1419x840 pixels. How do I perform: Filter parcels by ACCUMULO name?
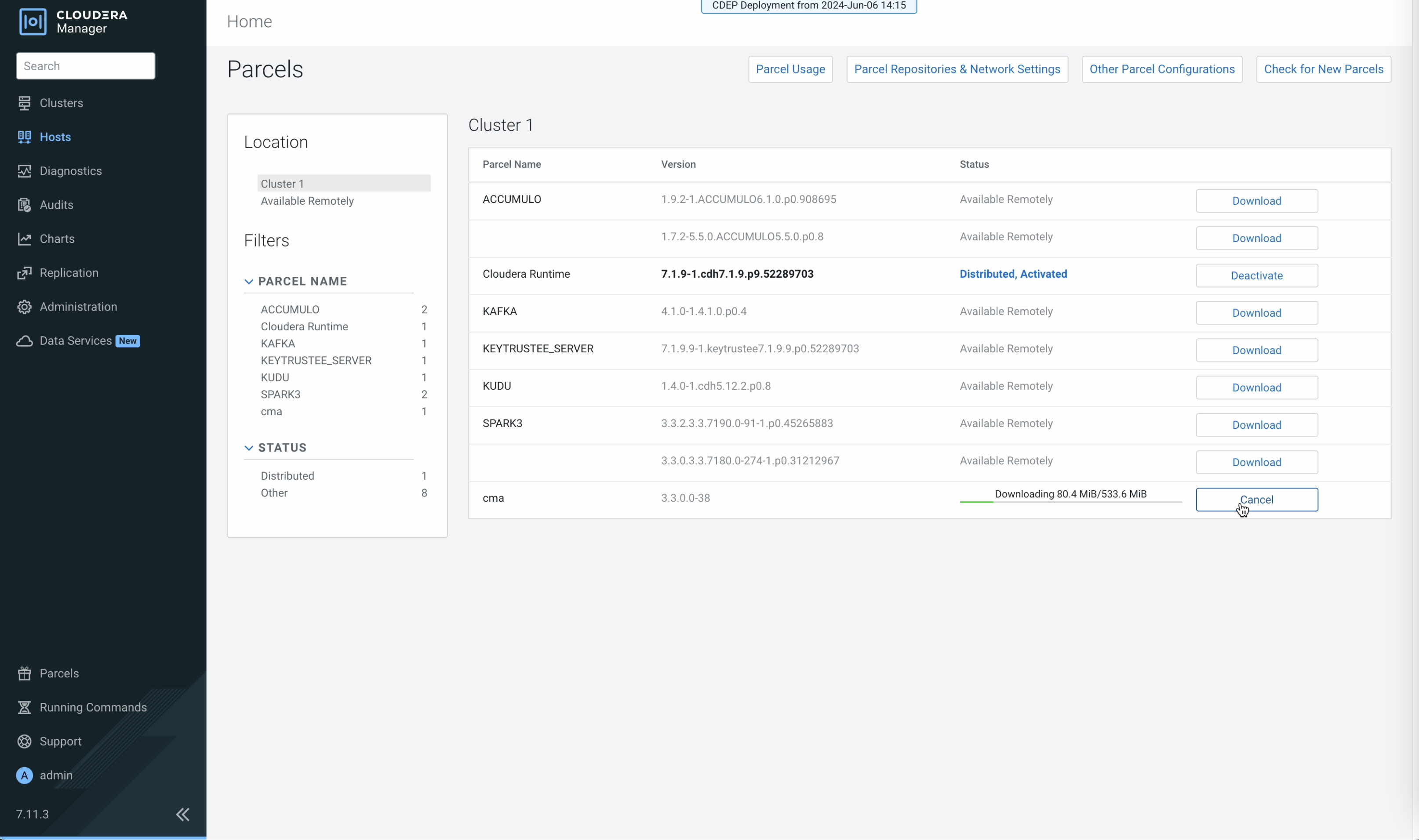pyautogui.click(x=290, y=310)
